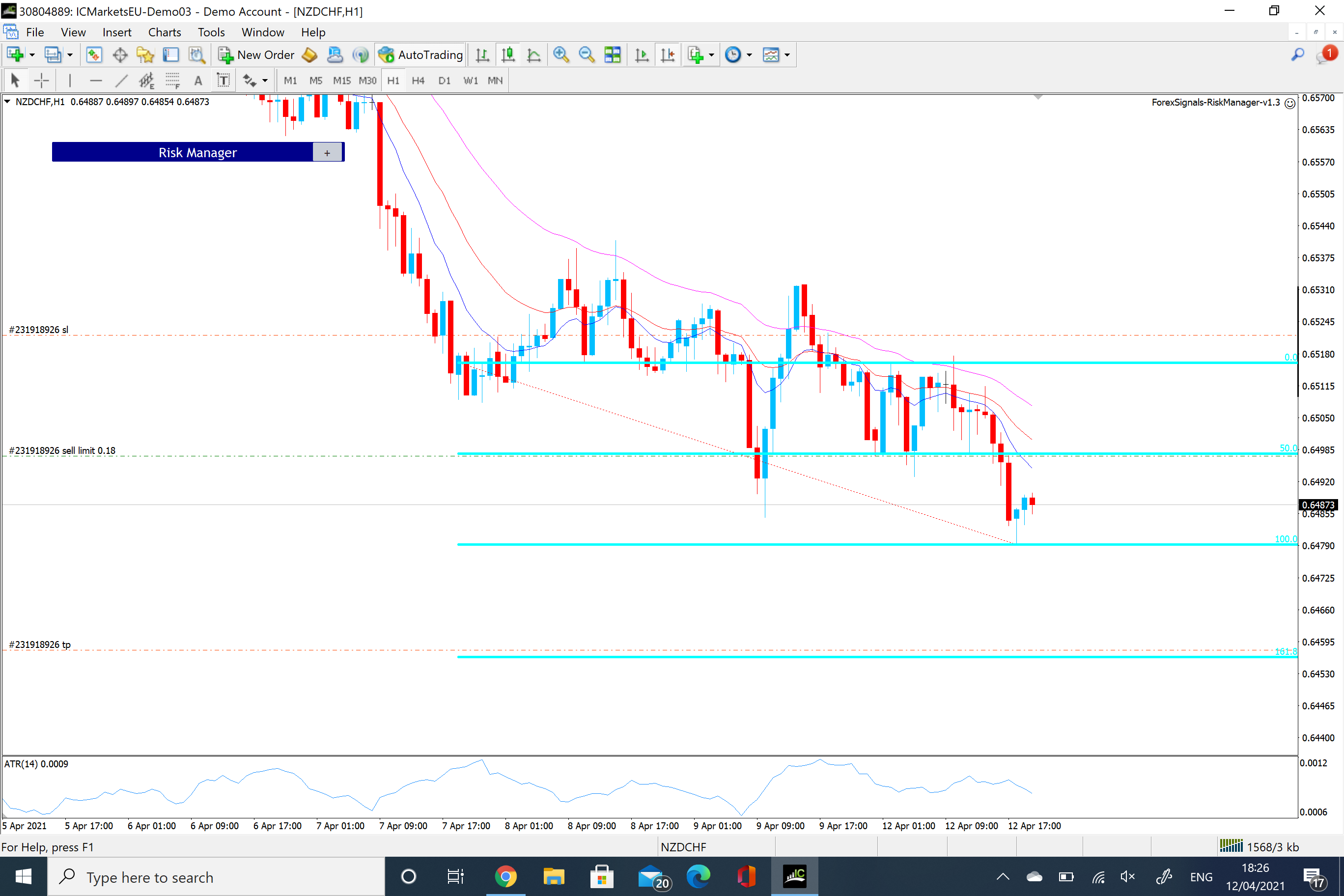Click the New Order button
Viewport: 1344px width, 896px height.
coord(256,55)
